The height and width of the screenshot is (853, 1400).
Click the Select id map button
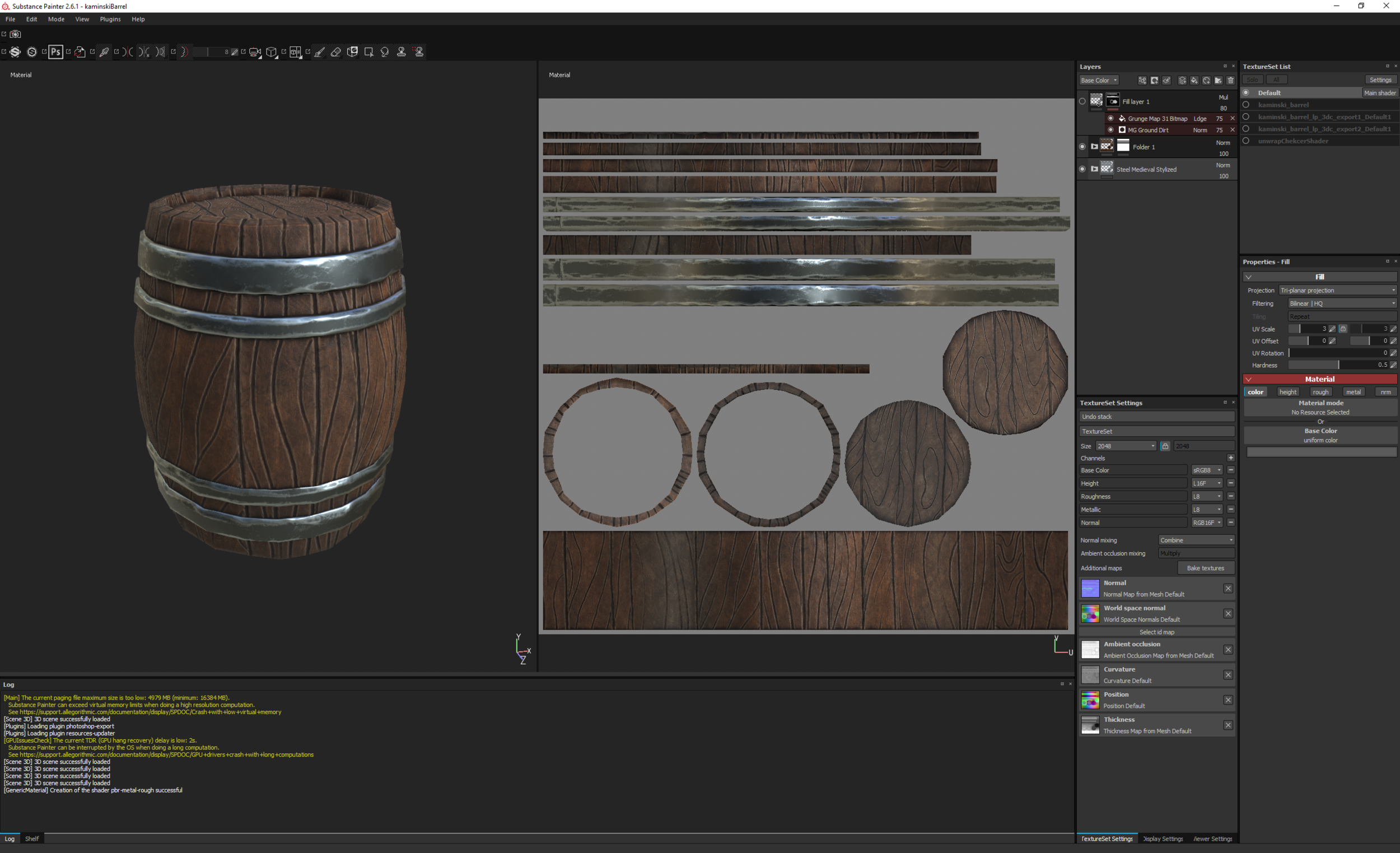pyautogui.click(x=1157, y=632)
